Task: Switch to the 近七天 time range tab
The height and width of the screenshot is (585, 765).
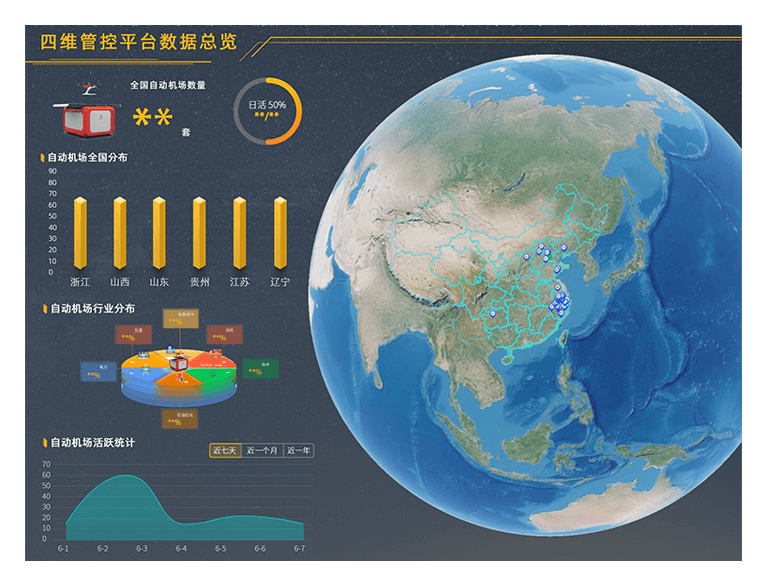Action: click(225, 450)
